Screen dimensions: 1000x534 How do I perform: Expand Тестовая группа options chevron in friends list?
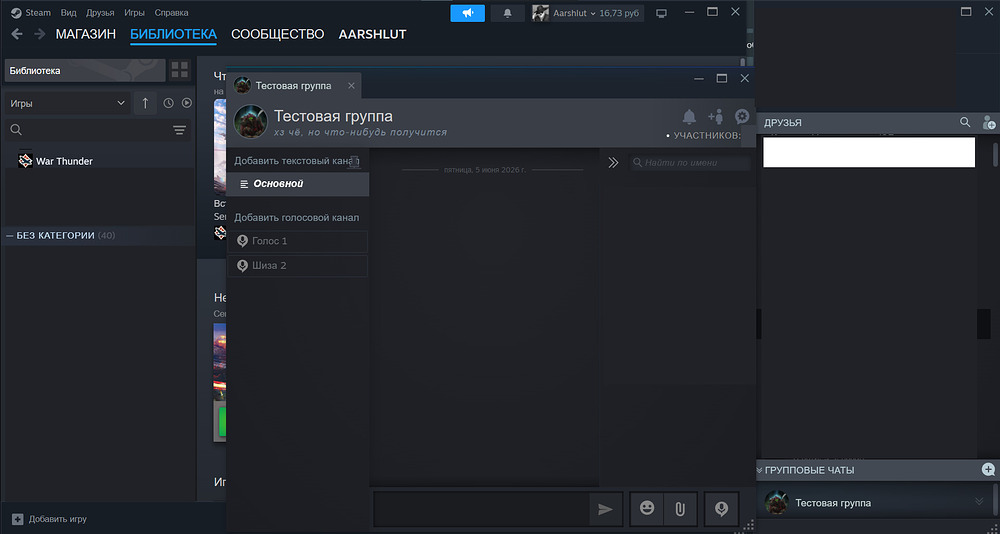[979, 501]
